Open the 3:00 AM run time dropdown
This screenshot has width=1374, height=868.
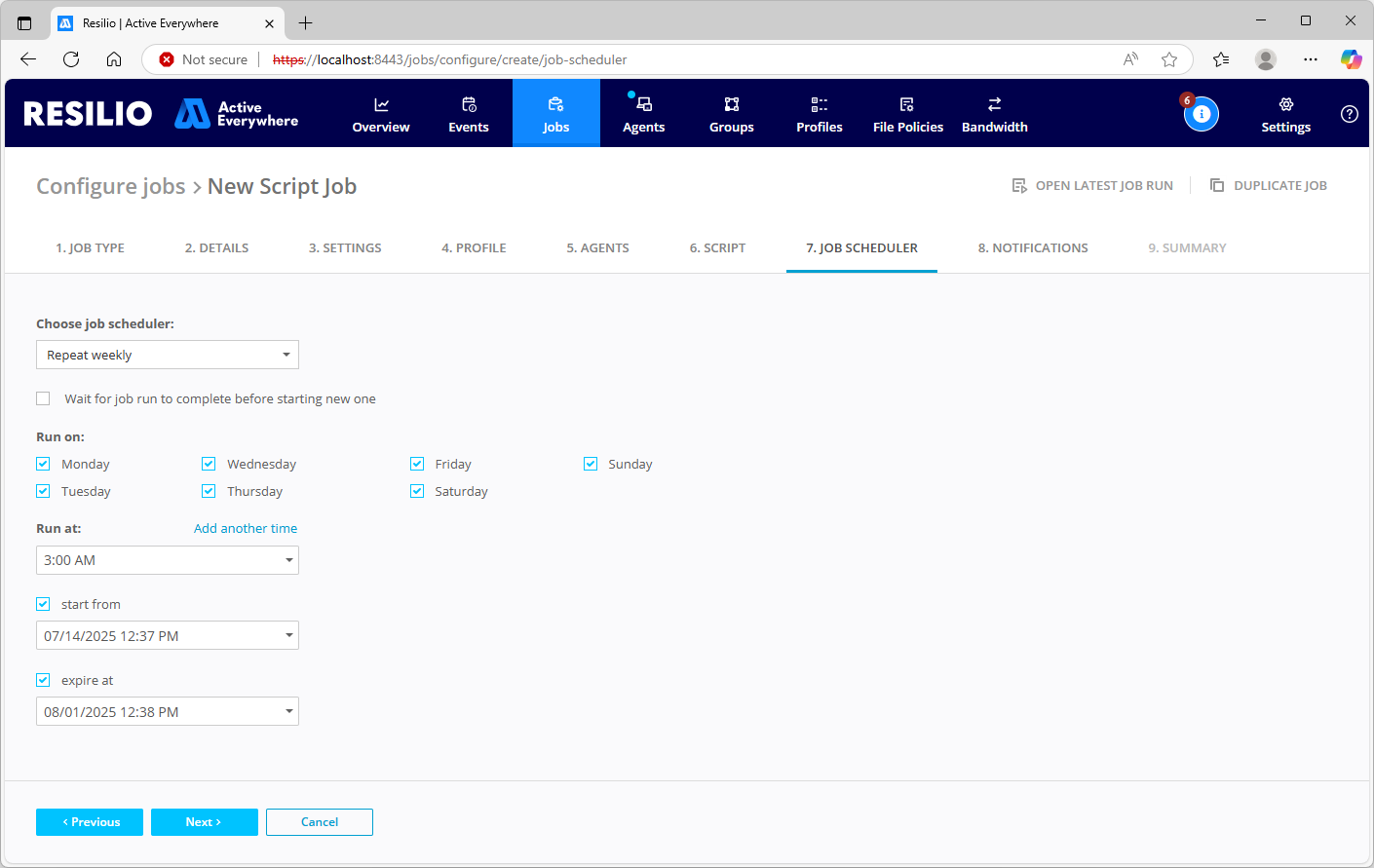pos(168,560)
